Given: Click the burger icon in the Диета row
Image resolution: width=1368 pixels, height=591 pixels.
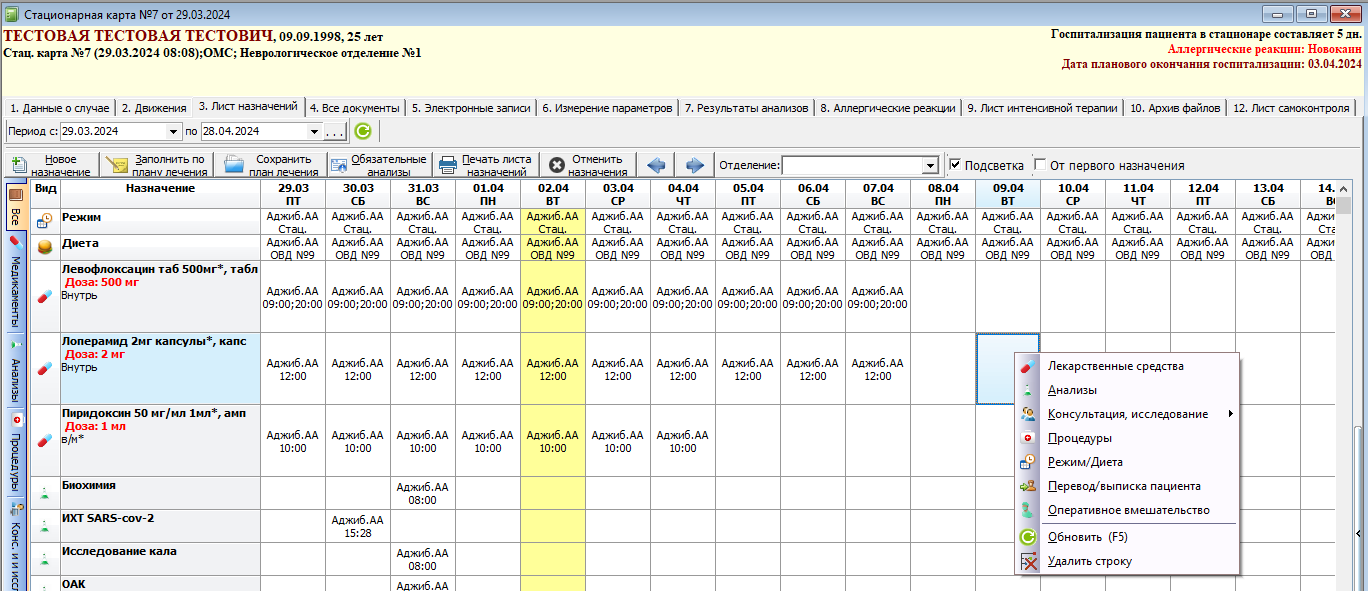Looking at the screenshot, I should click(45, 247).
